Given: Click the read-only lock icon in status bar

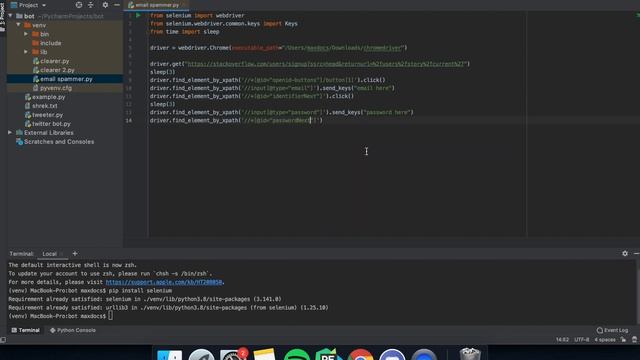Looking at the screenshot, I should [623, 340].
